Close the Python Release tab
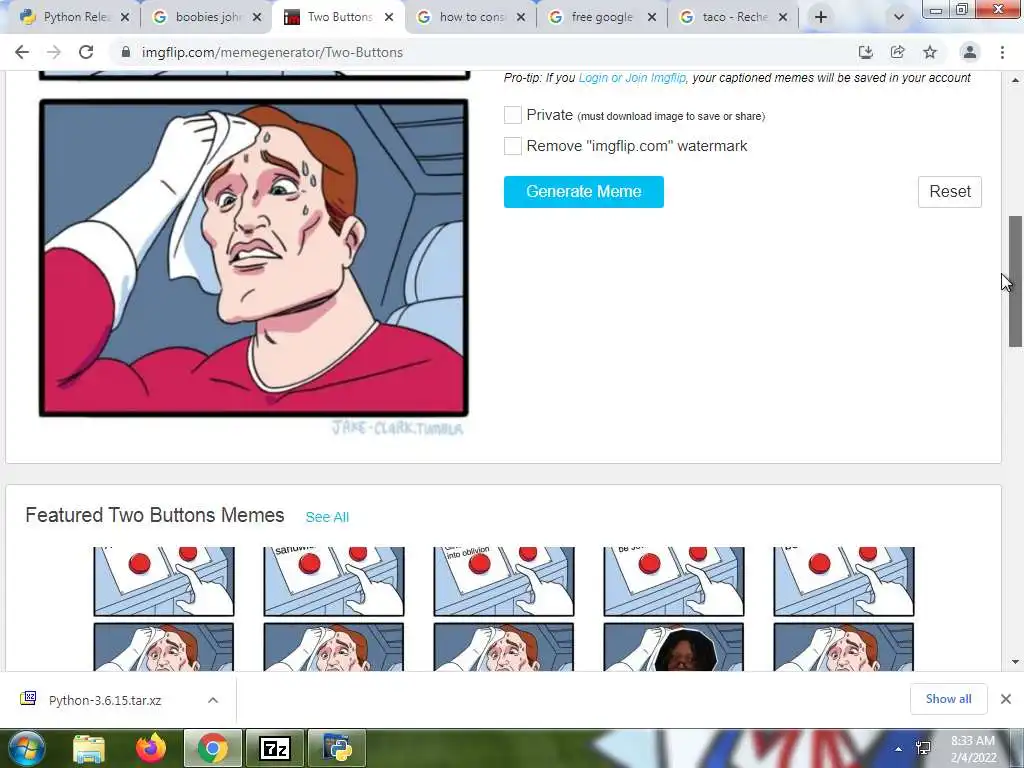The width and height of the screenshot is (1024, 768). pos(125,17)
